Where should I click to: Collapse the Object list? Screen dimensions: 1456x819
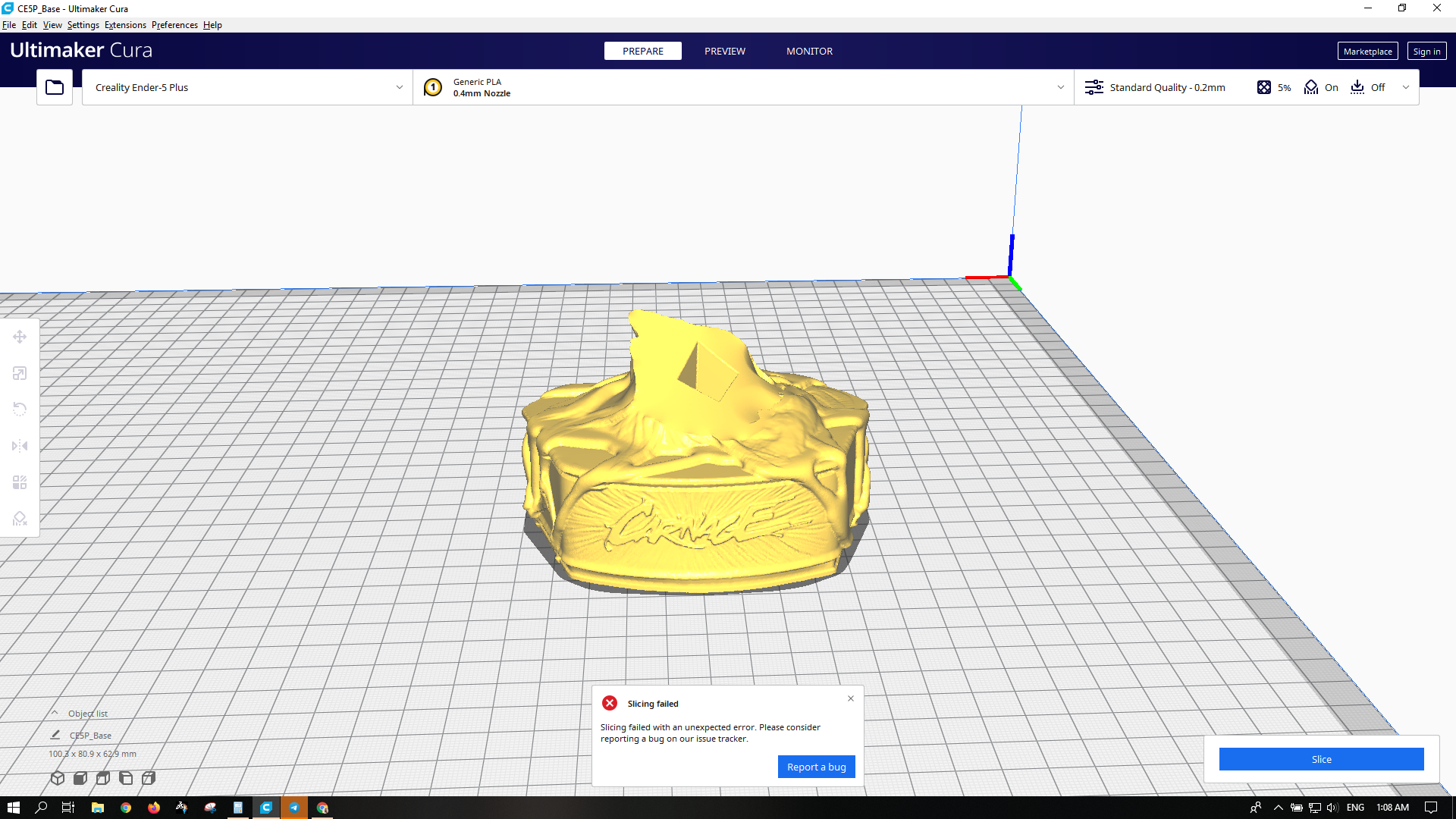point(55,713)
